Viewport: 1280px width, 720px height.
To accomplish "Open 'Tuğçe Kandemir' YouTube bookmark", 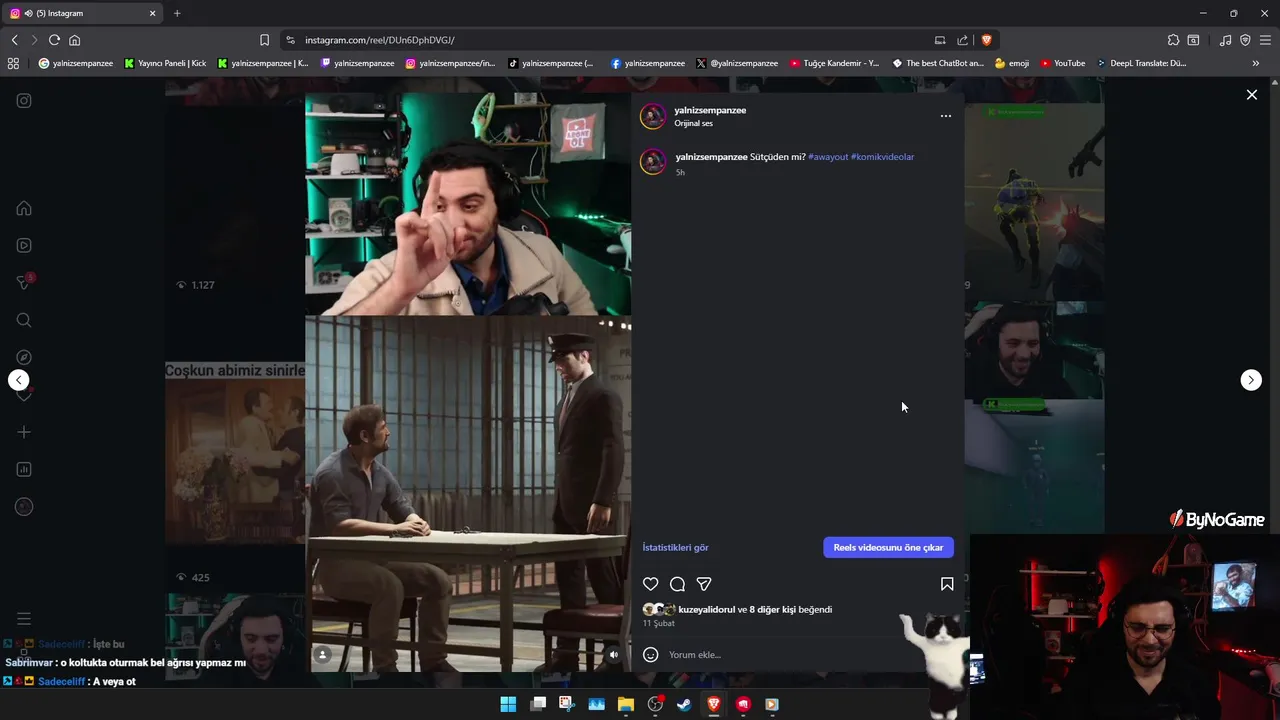I will [835, 63].
